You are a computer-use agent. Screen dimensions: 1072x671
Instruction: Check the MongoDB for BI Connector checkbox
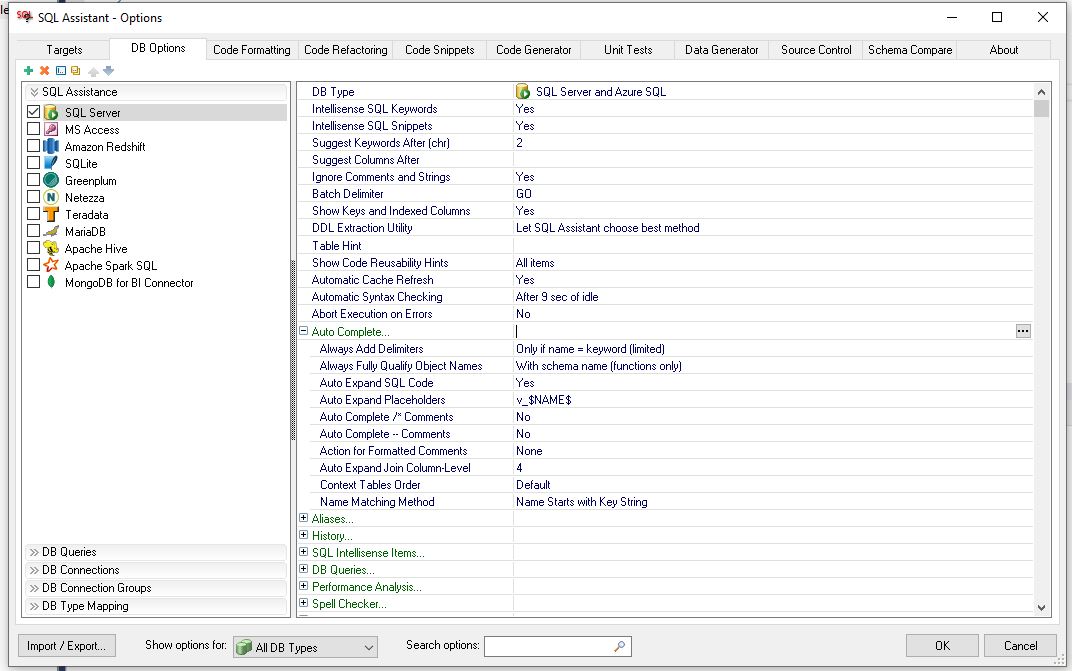click(x=34, y=282)
